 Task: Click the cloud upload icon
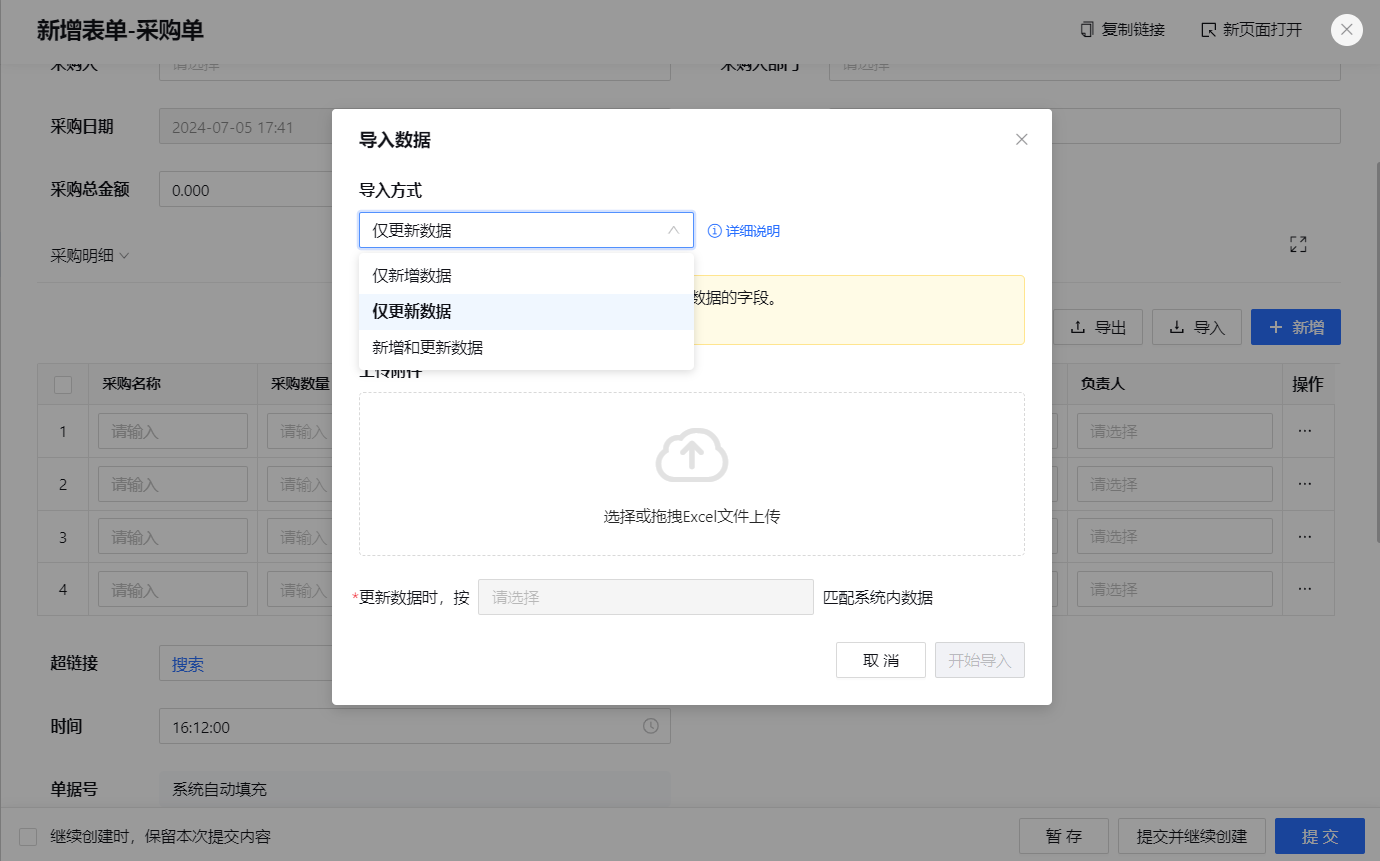tap(691, 455)
